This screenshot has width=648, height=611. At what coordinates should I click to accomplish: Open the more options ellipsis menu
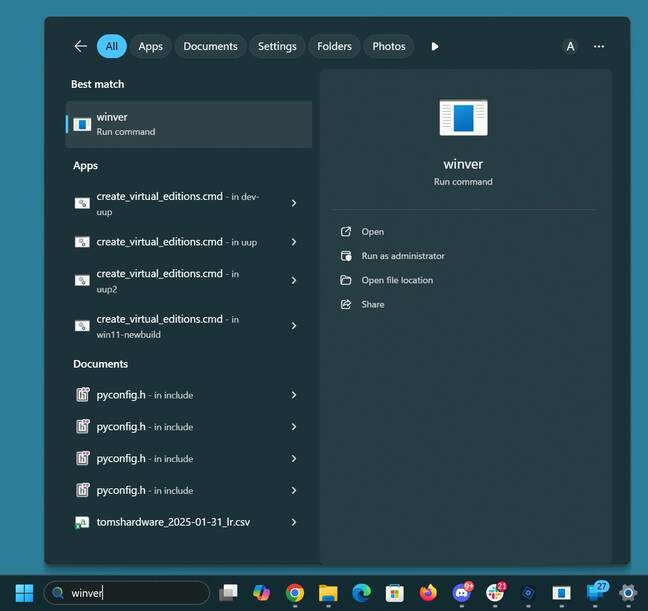click(599, 46)
